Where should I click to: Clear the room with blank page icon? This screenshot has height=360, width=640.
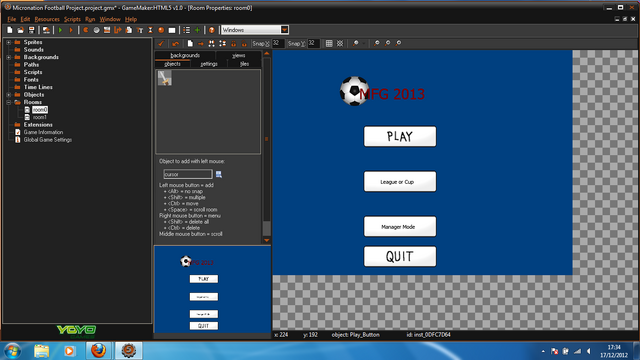[x=190, y=43]
